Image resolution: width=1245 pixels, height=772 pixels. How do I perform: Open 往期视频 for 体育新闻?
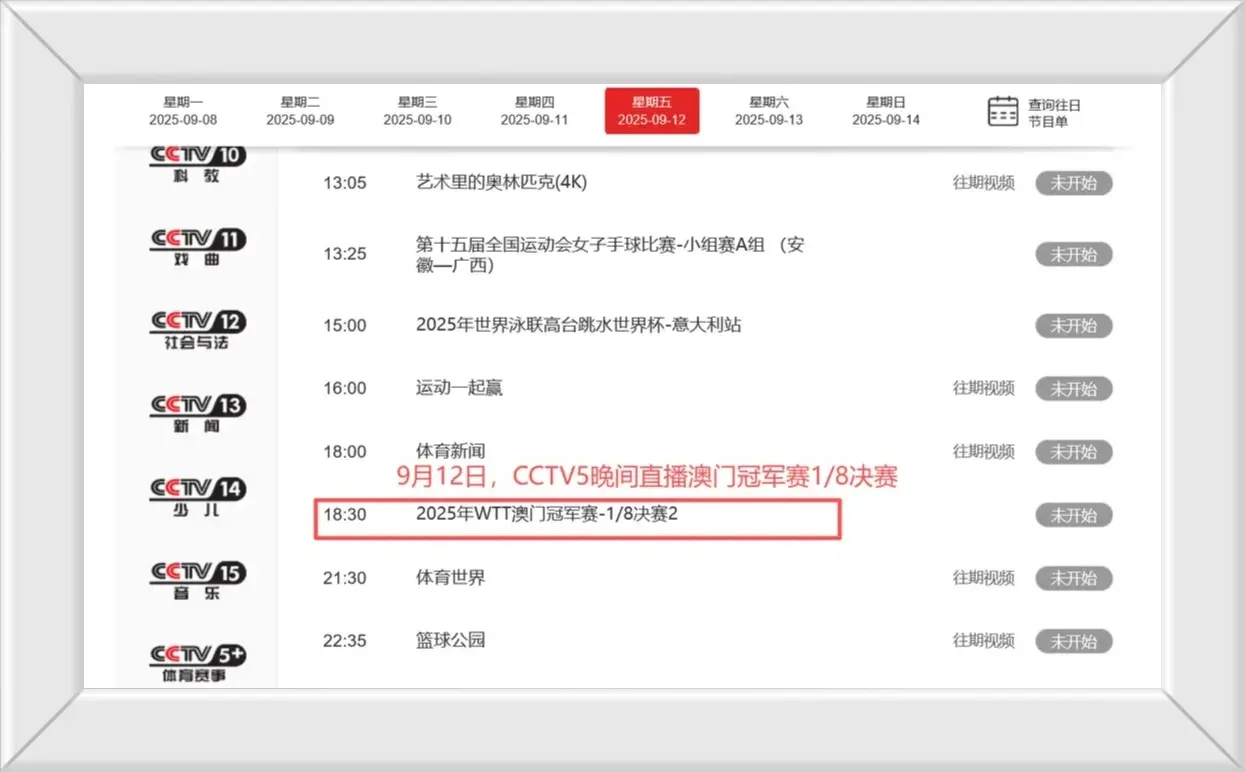coord(983,452)
